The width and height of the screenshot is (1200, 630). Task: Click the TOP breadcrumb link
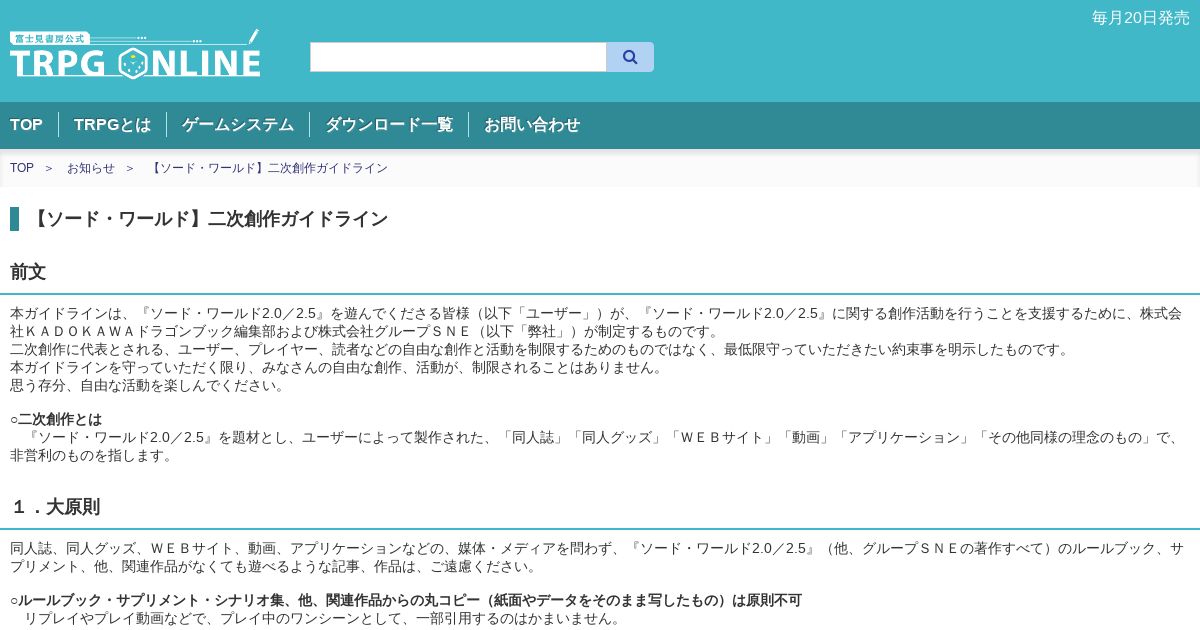coord(22,168)
